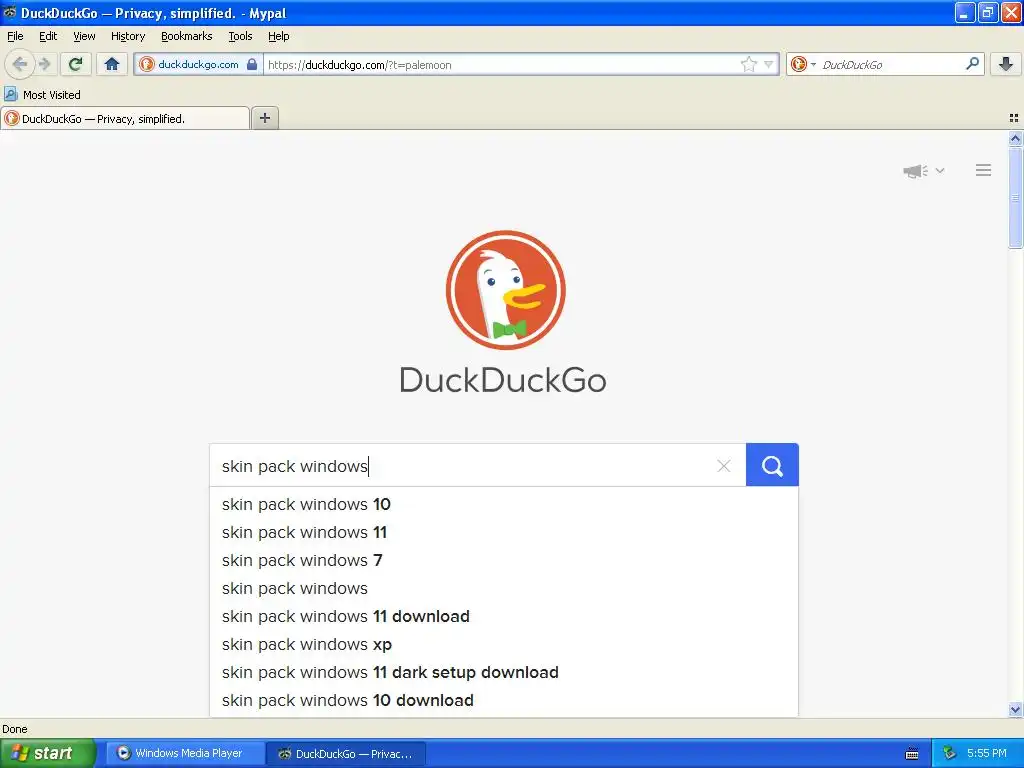
Task: Open a new tab with the plus button
Action: pyautogui.click(x=264, y=118)
